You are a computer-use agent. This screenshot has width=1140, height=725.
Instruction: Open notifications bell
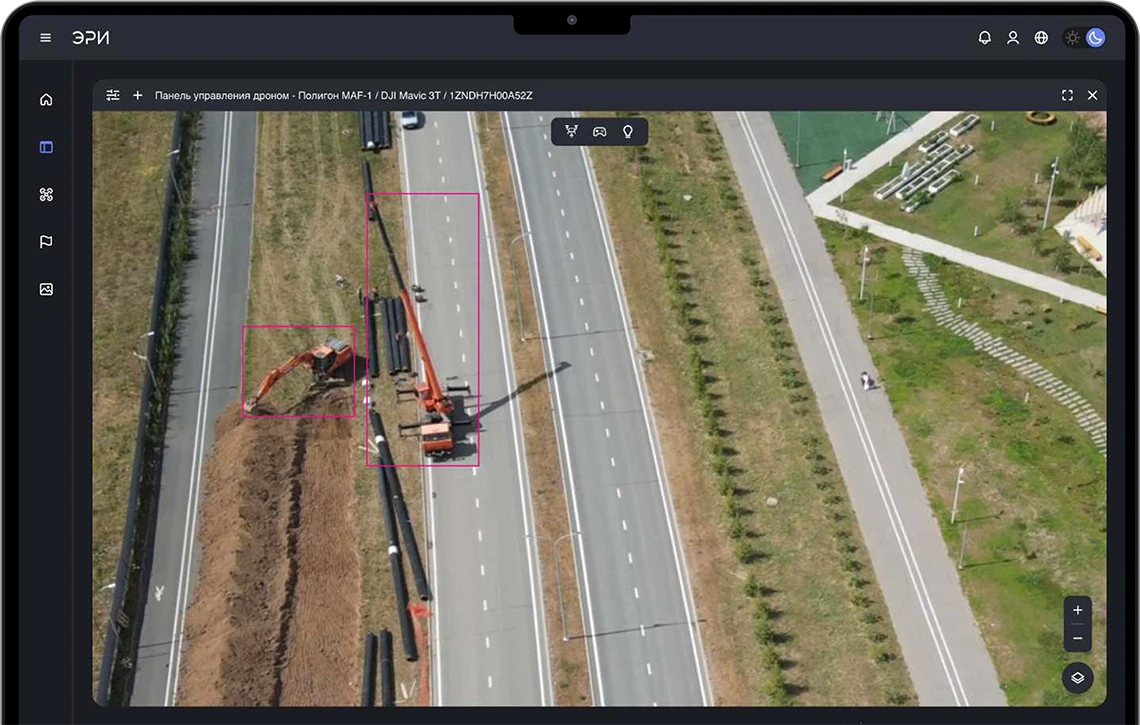tap(984, 38)
